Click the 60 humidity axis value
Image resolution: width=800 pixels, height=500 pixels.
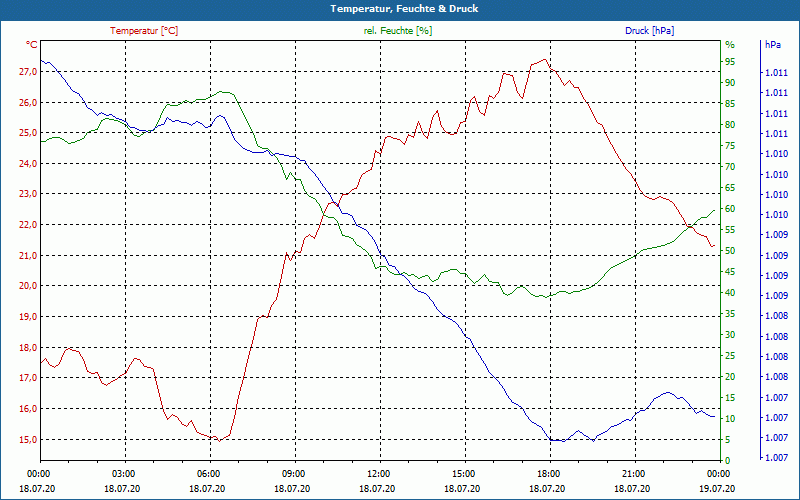pos(730,209)
